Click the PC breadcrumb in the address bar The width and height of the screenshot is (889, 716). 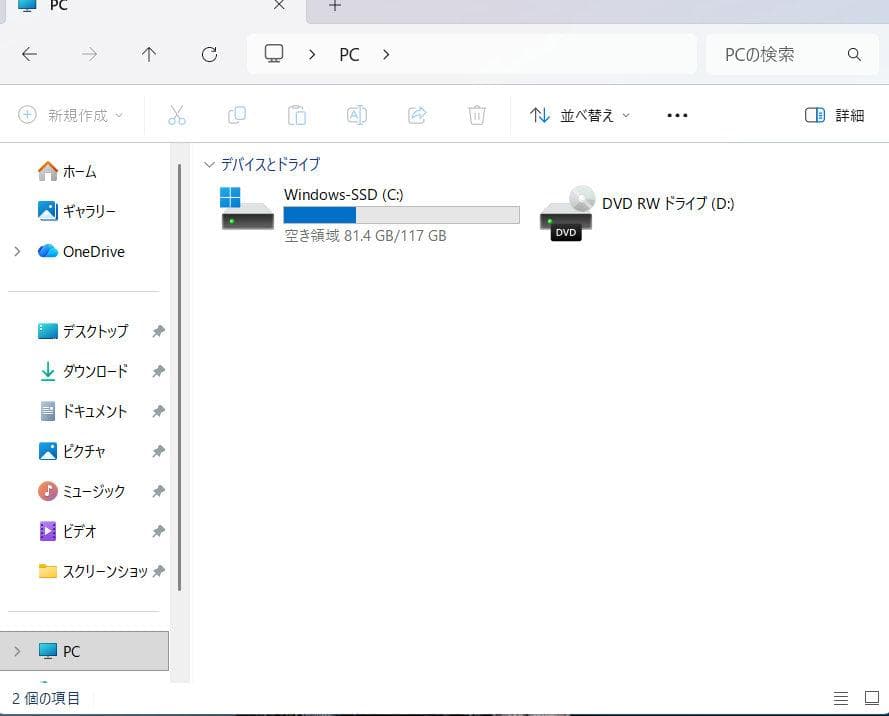pos(349,54)
